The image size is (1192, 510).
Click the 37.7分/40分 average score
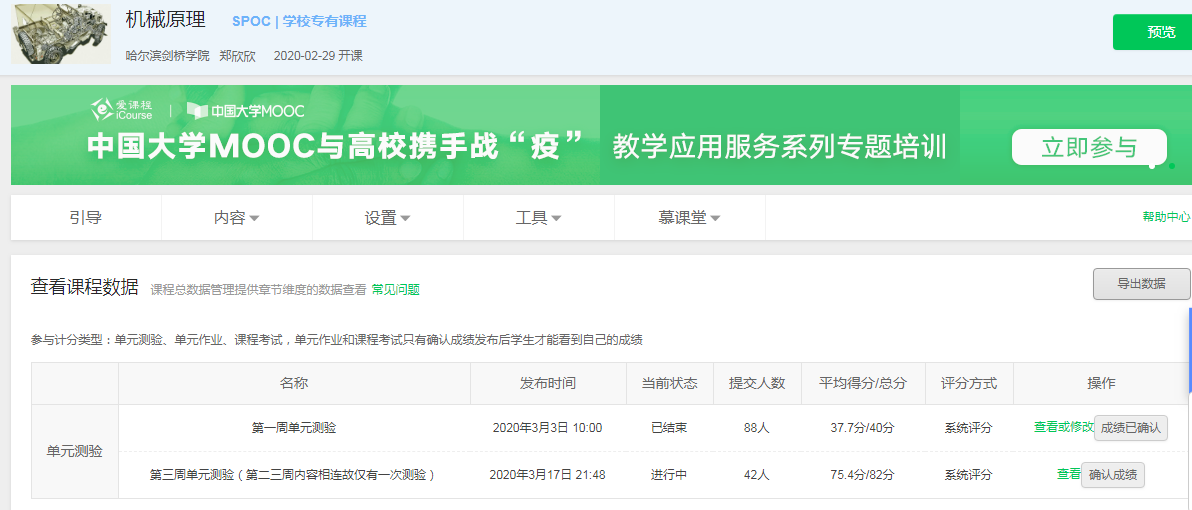tap(862, 428)
